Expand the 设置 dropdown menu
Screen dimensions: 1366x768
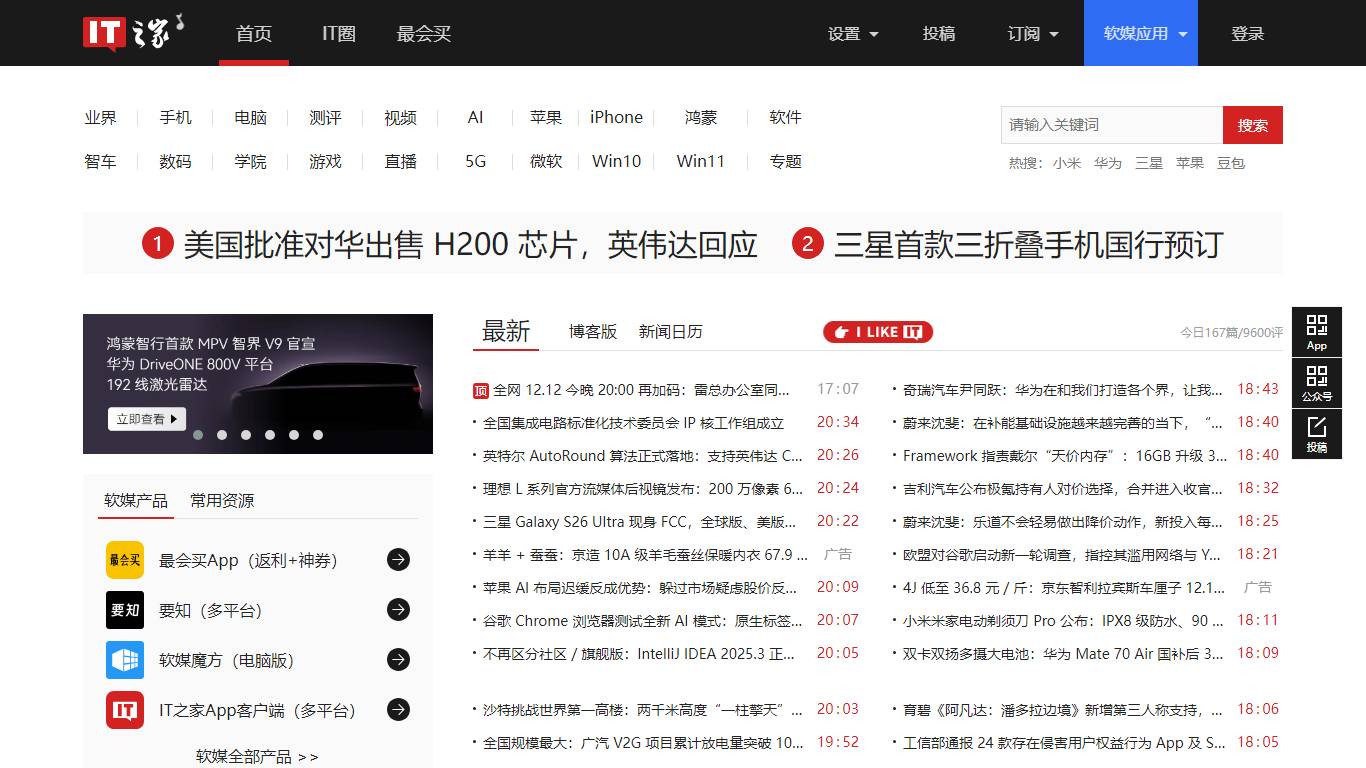[x=853, y=34]
